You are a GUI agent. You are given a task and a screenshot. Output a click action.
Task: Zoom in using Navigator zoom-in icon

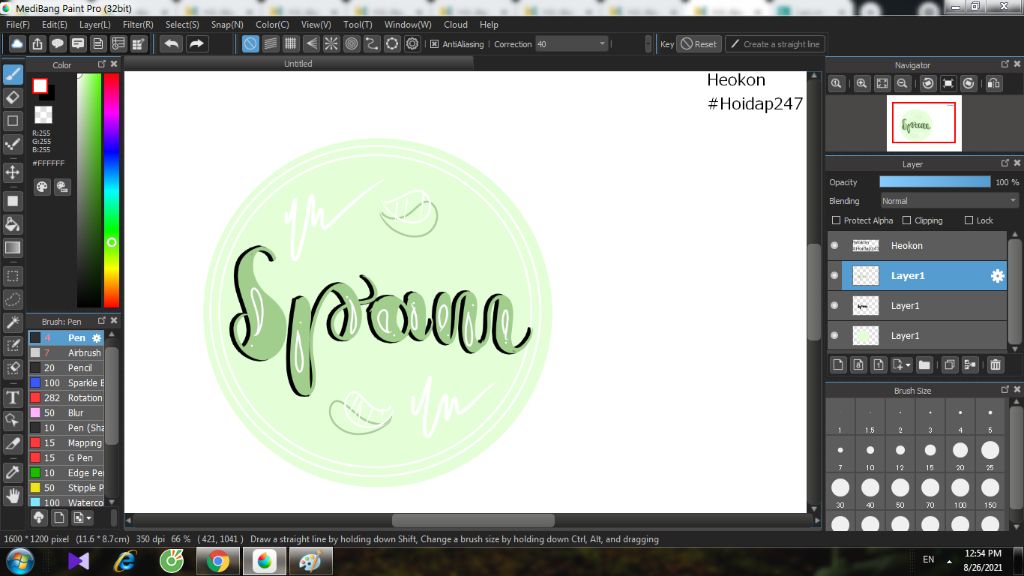click(861, 84)
